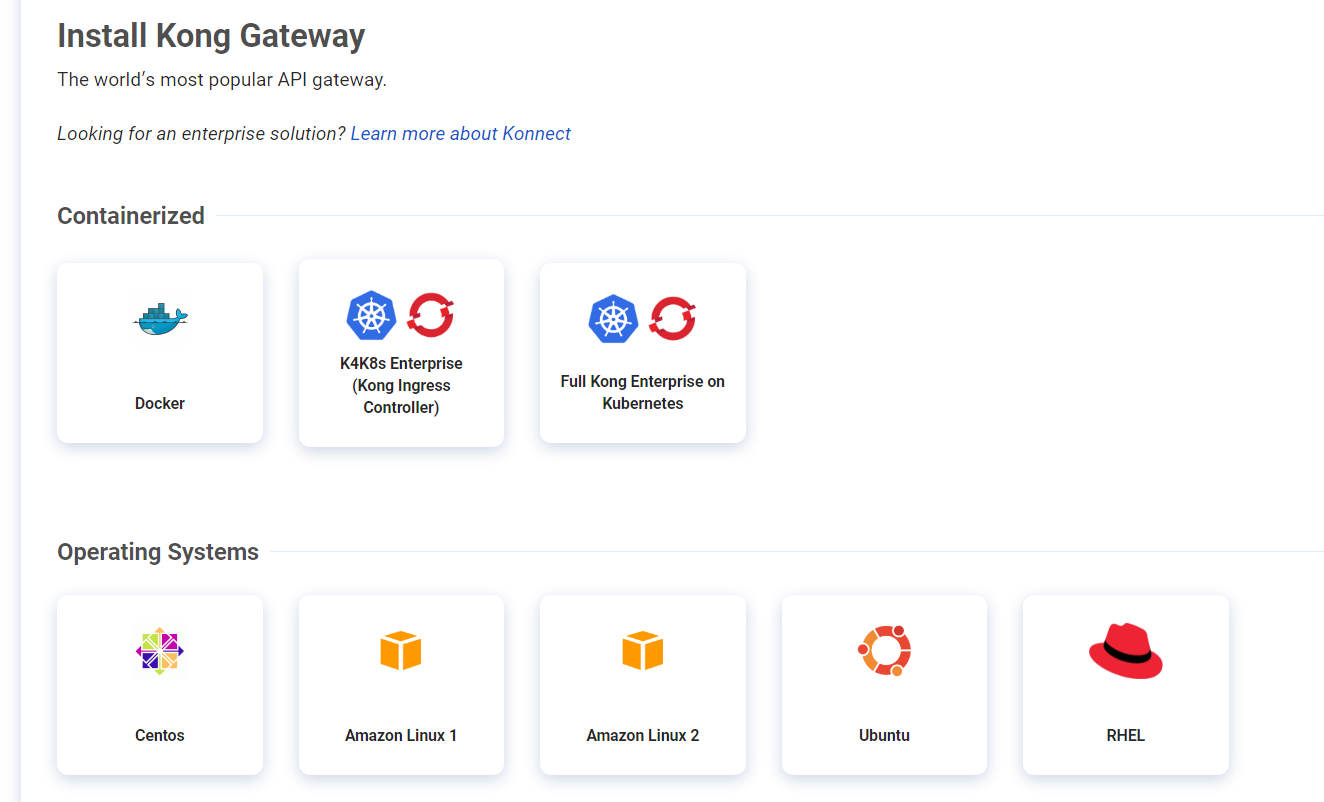Click Kubernetes wheel icon in K4K8s Enterprise card
This screenshot has height=802, width=1324.
tap(372, 316)
